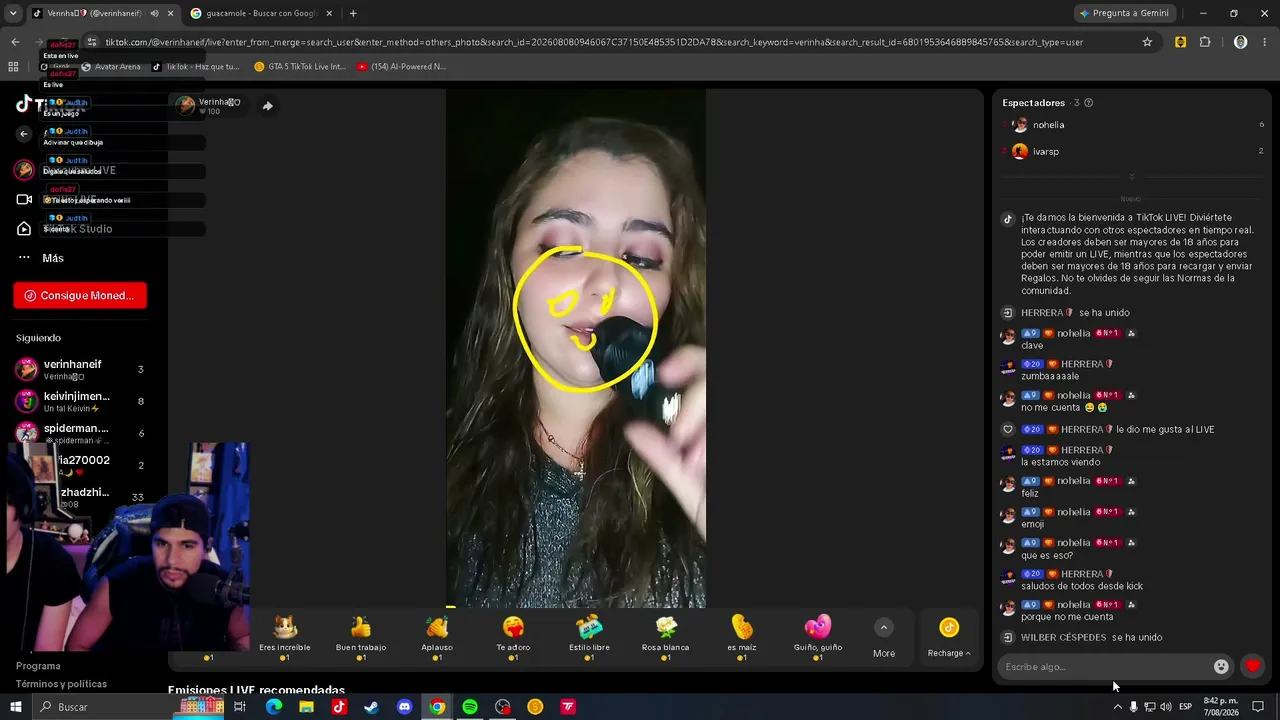The image size is (1280, 720).
Task: Switch to the guacamole Google search tab
Action: point(262,14)
